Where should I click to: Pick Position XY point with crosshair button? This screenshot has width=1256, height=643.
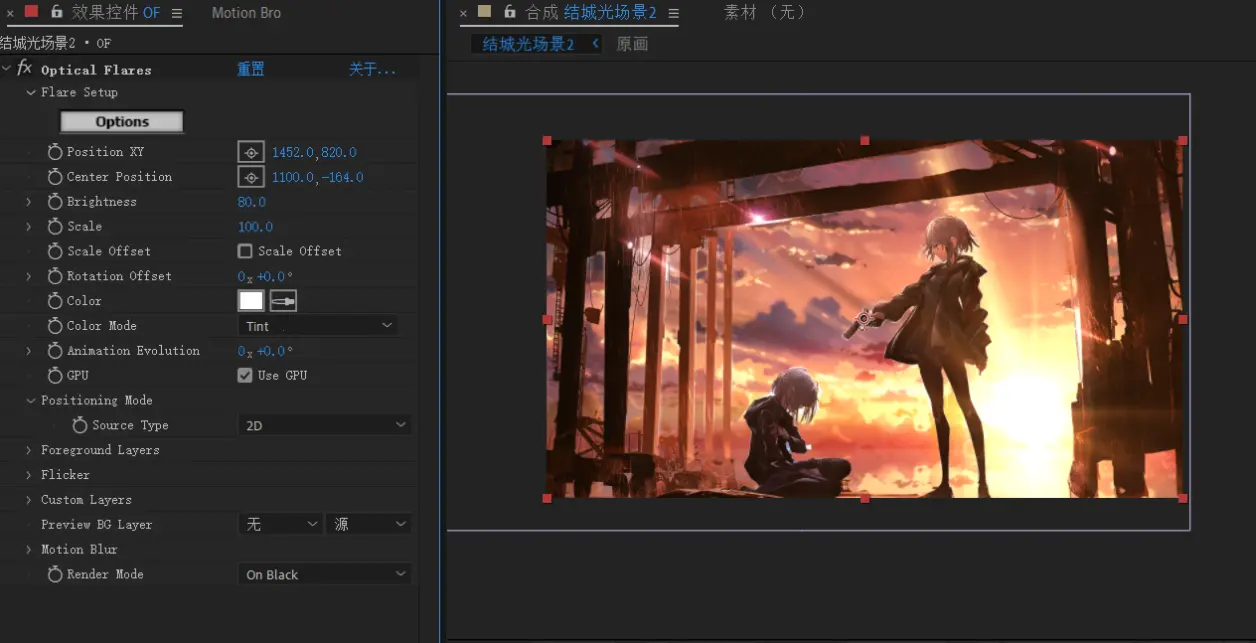click(250, 152)
